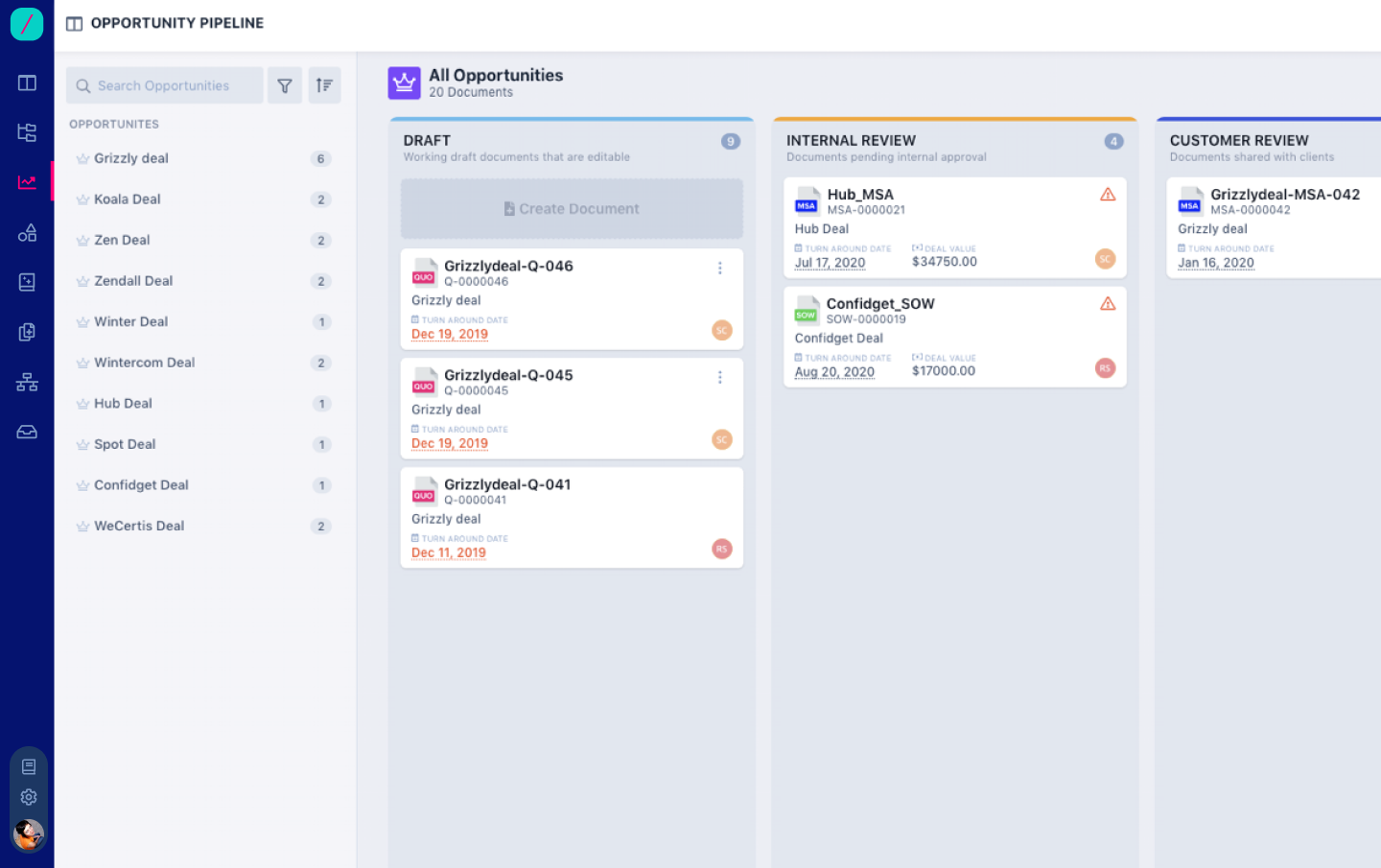
Task: Open the pipeline board icon in sidebar
Action: [x=27, y=83]
